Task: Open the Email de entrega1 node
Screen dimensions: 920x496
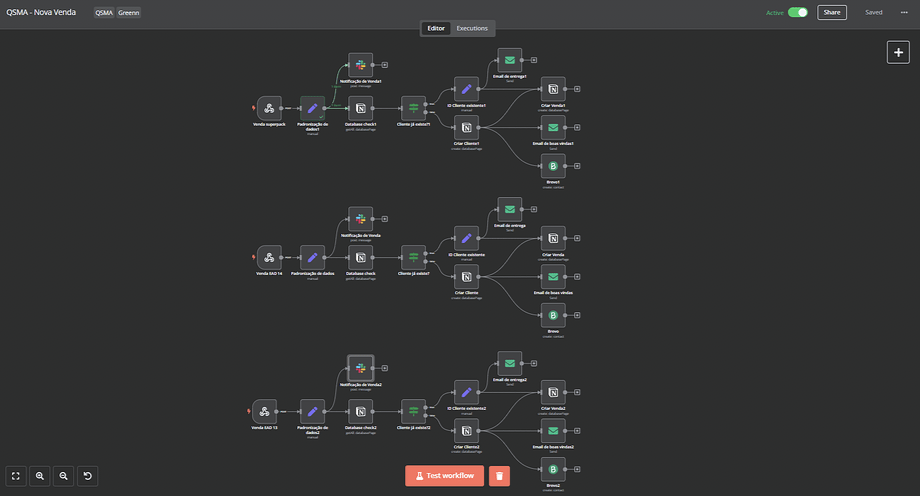Action: [x=510, y=60]
